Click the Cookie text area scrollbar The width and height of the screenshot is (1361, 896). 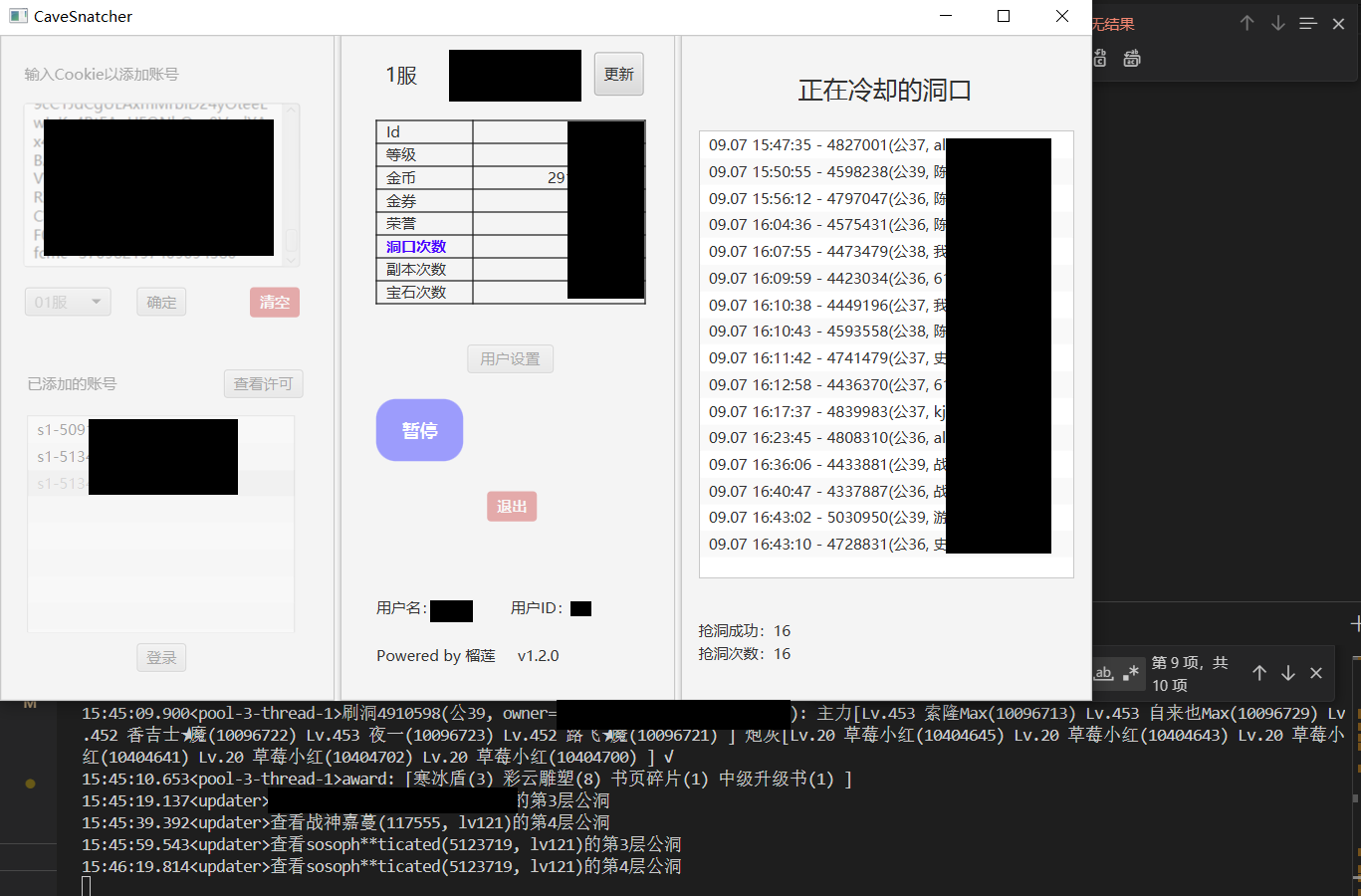[x=292, y=185]
